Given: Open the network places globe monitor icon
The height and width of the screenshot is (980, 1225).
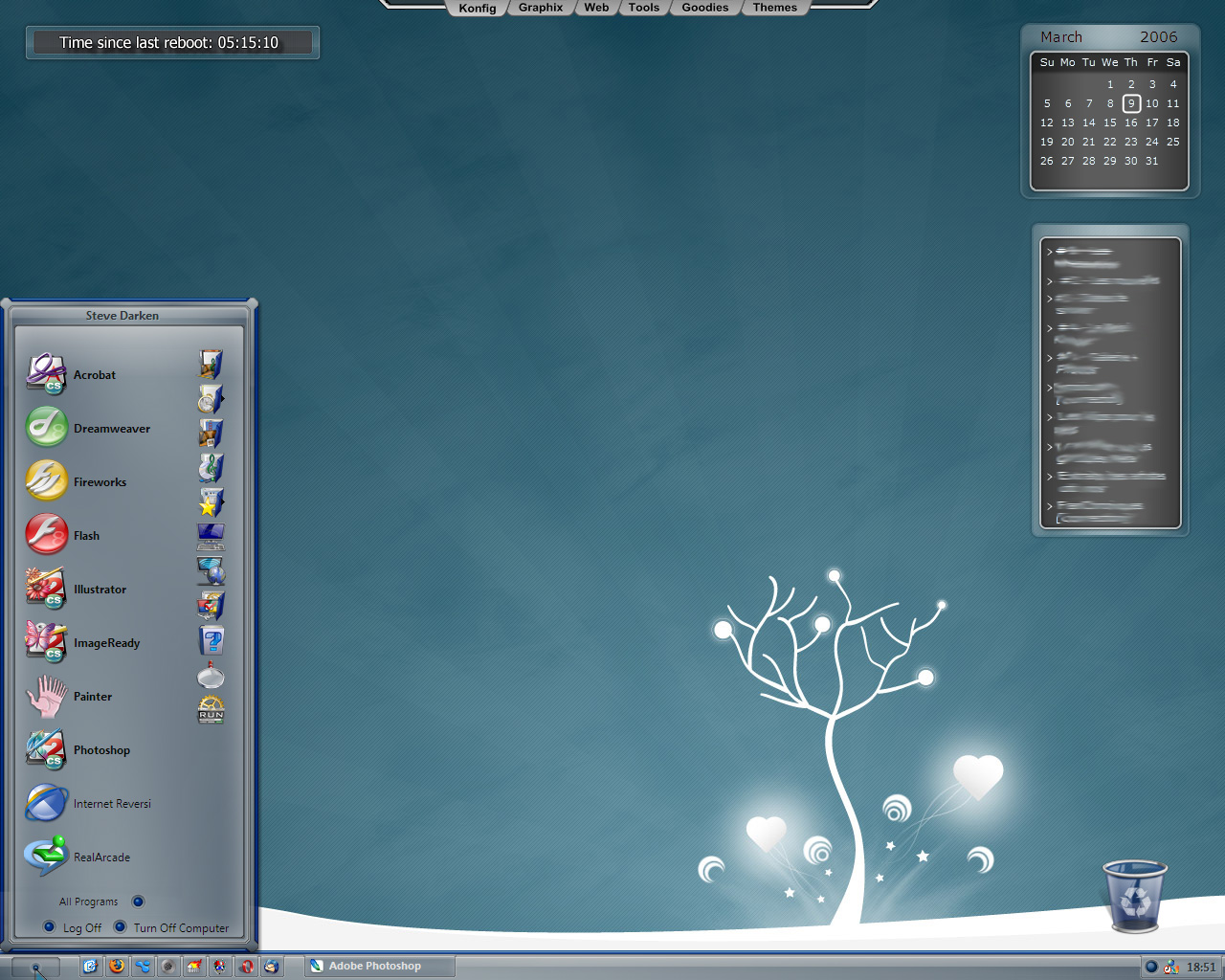Looking at the screenshot, I should coord(211,570).
